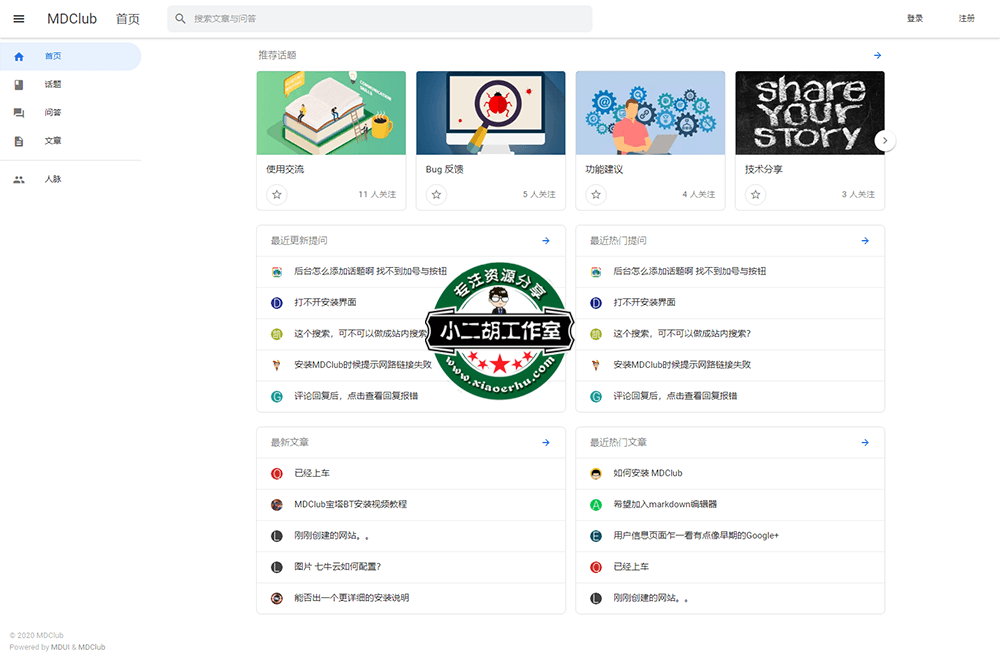
Task: Select the 问答 sidebar icon
Action: coord(18,113)
